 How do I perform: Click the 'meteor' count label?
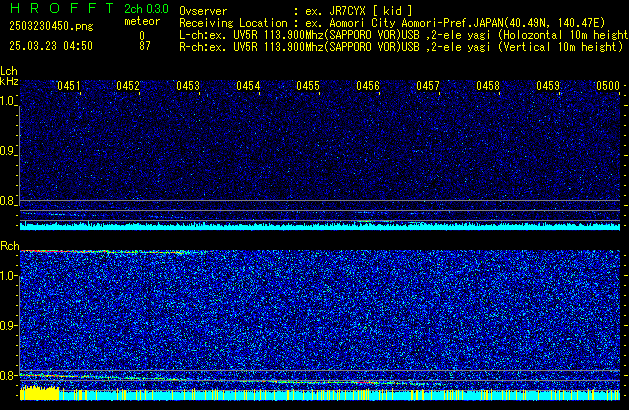click(x=142, y=21)
